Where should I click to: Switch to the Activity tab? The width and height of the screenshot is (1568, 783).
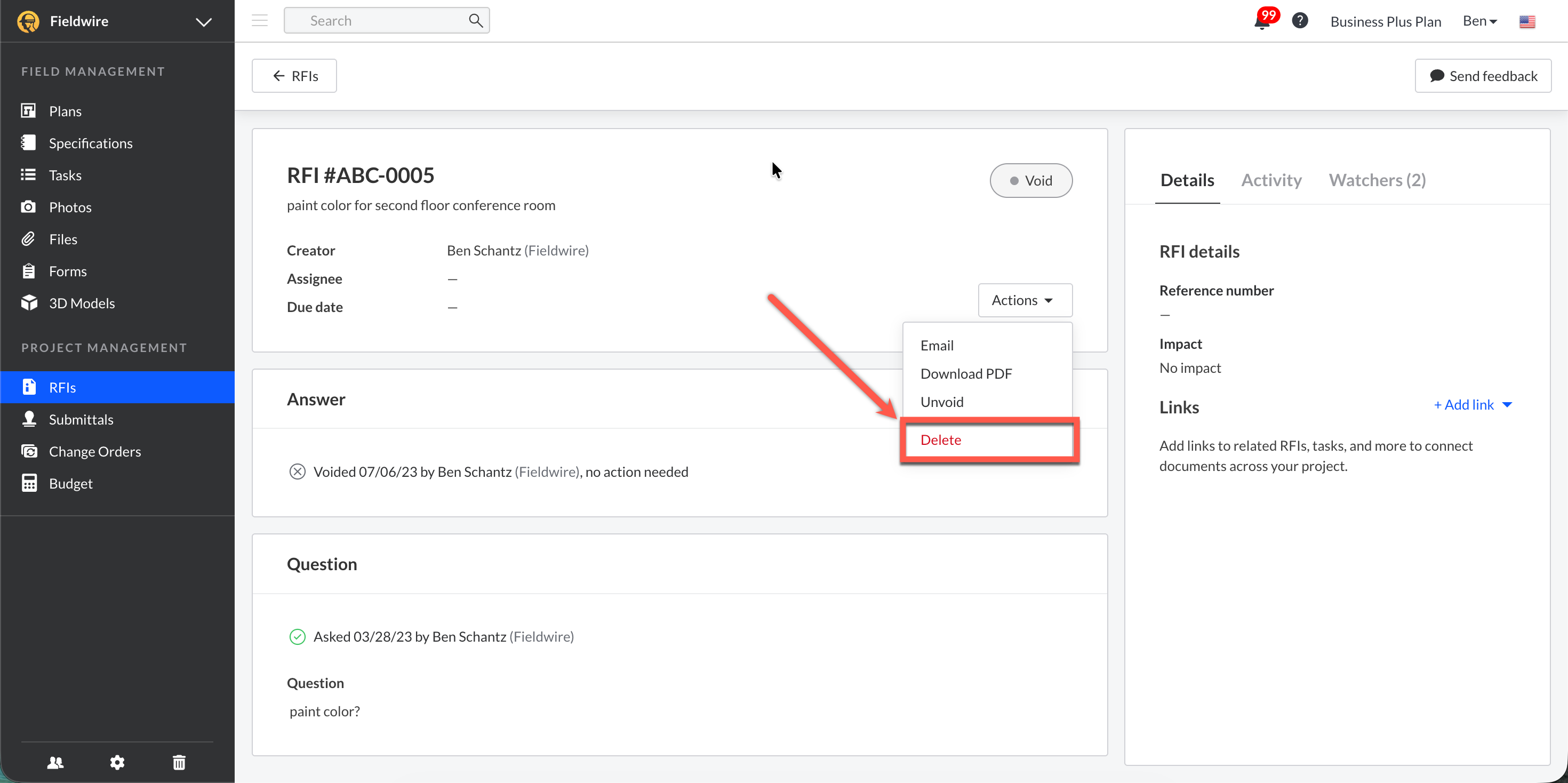pos(1271,180)
